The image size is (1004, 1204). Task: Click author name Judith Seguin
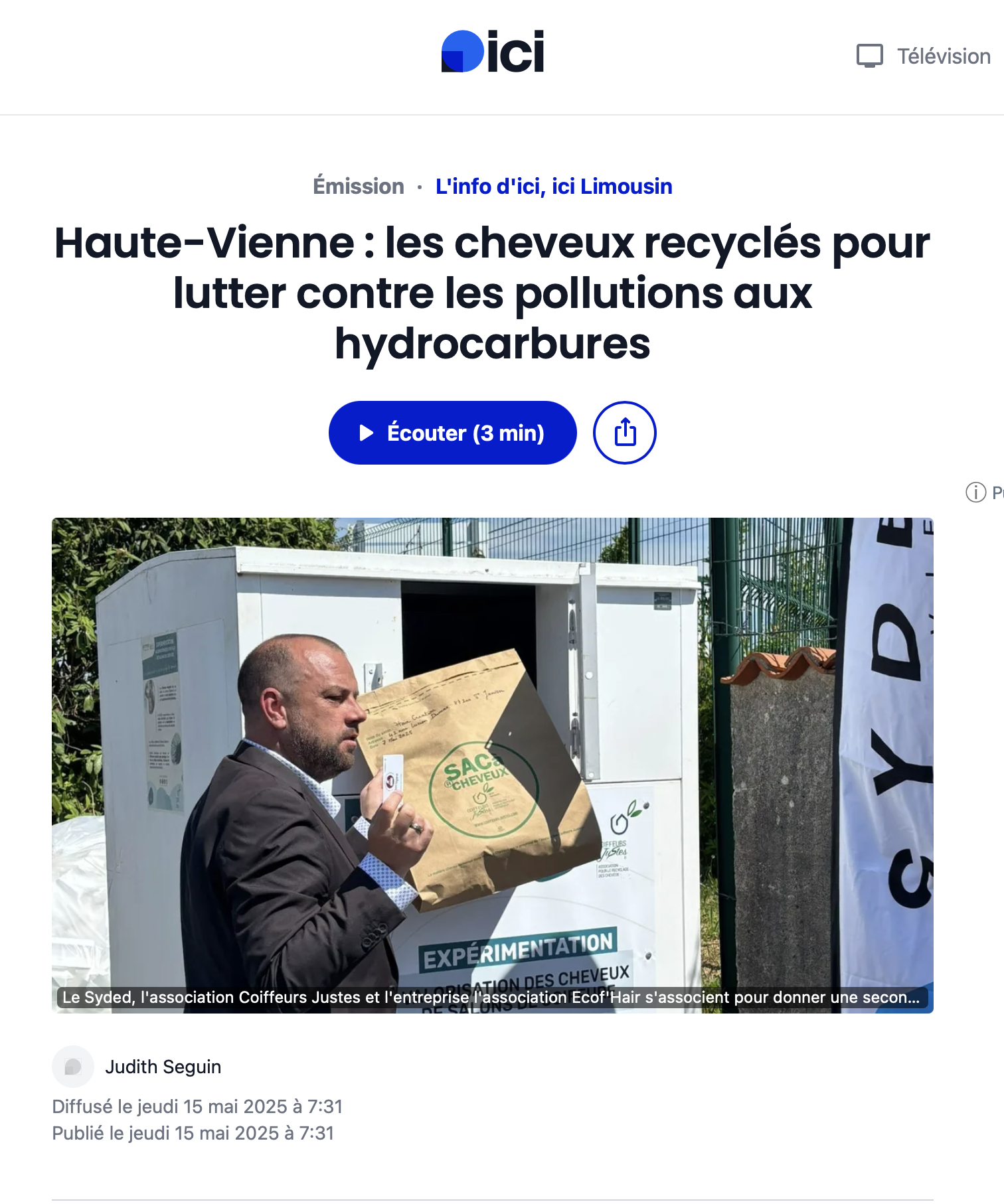point(163,1067)
